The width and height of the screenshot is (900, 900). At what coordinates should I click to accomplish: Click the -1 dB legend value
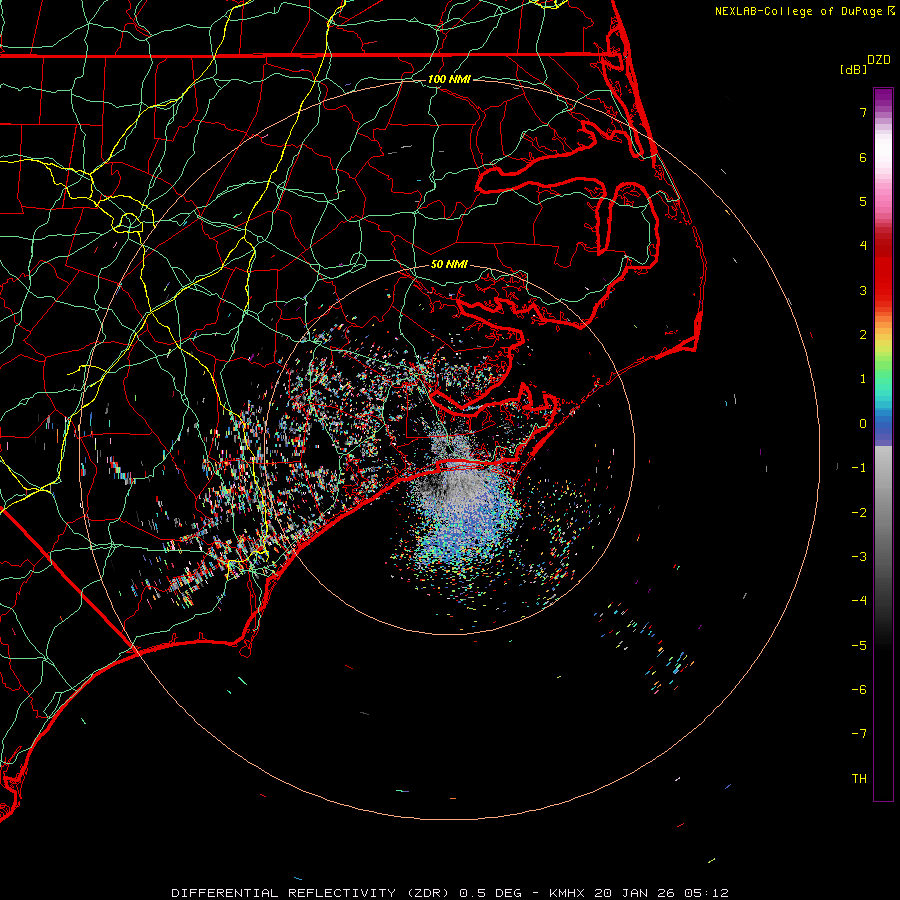pos(859,468)
